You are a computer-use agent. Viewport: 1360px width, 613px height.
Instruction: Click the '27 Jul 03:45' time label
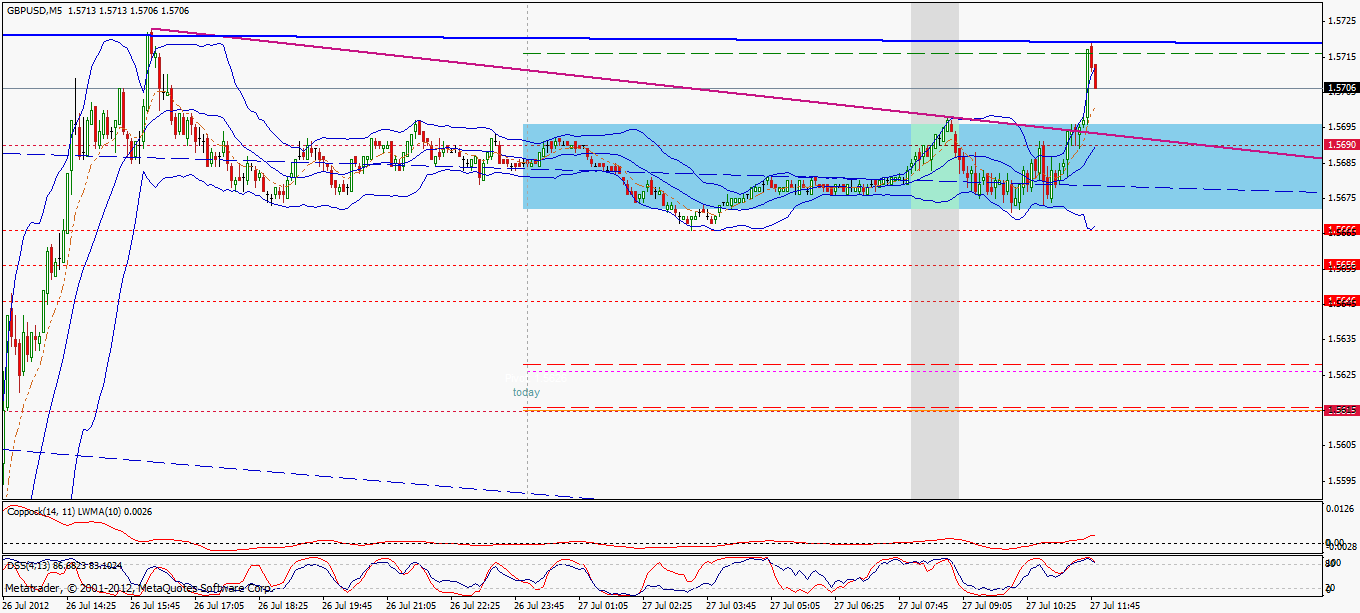click(x=730, y=606)
